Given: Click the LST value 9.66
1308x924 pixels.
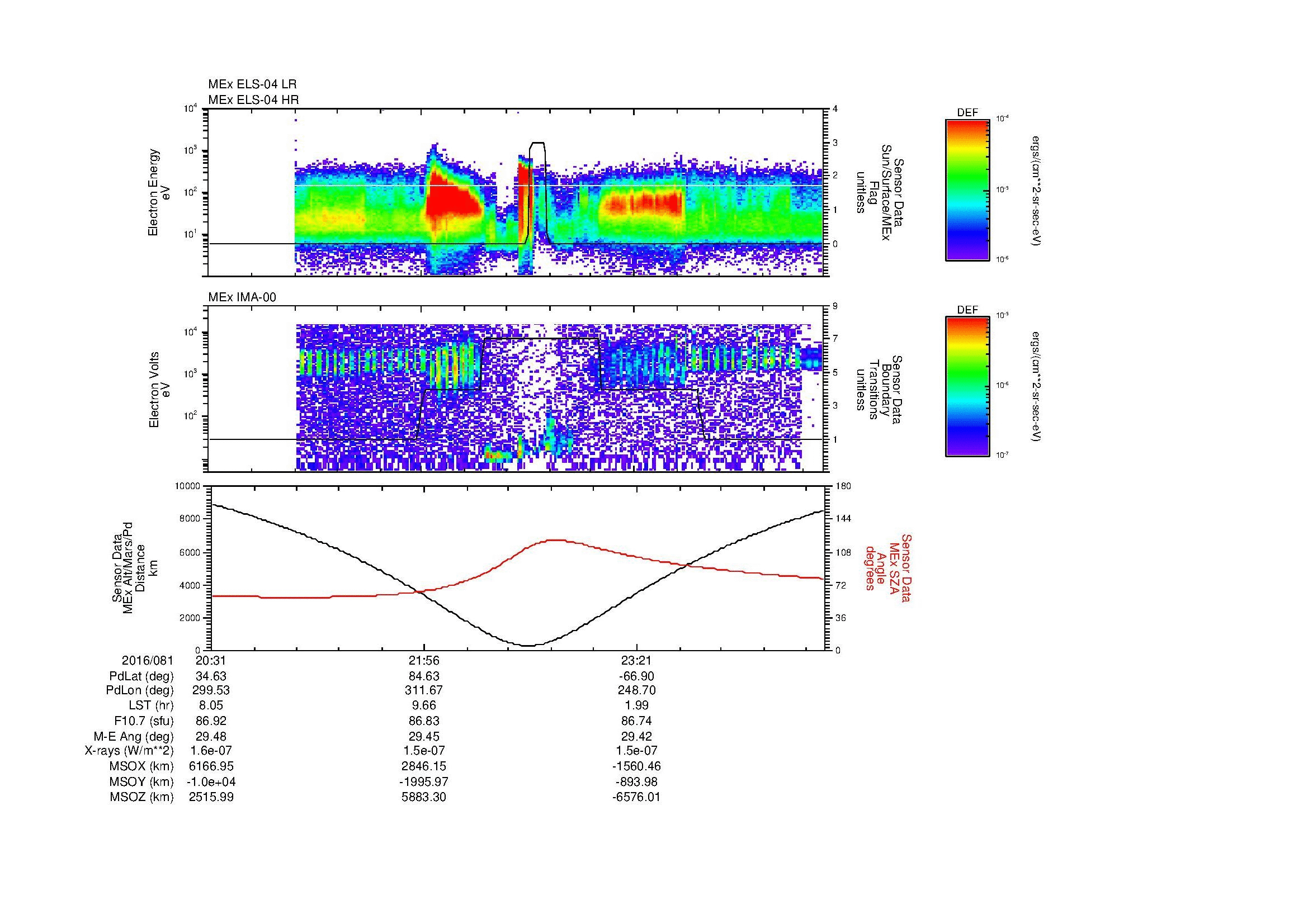Looking at the screenshot, I should pos(423,706).
